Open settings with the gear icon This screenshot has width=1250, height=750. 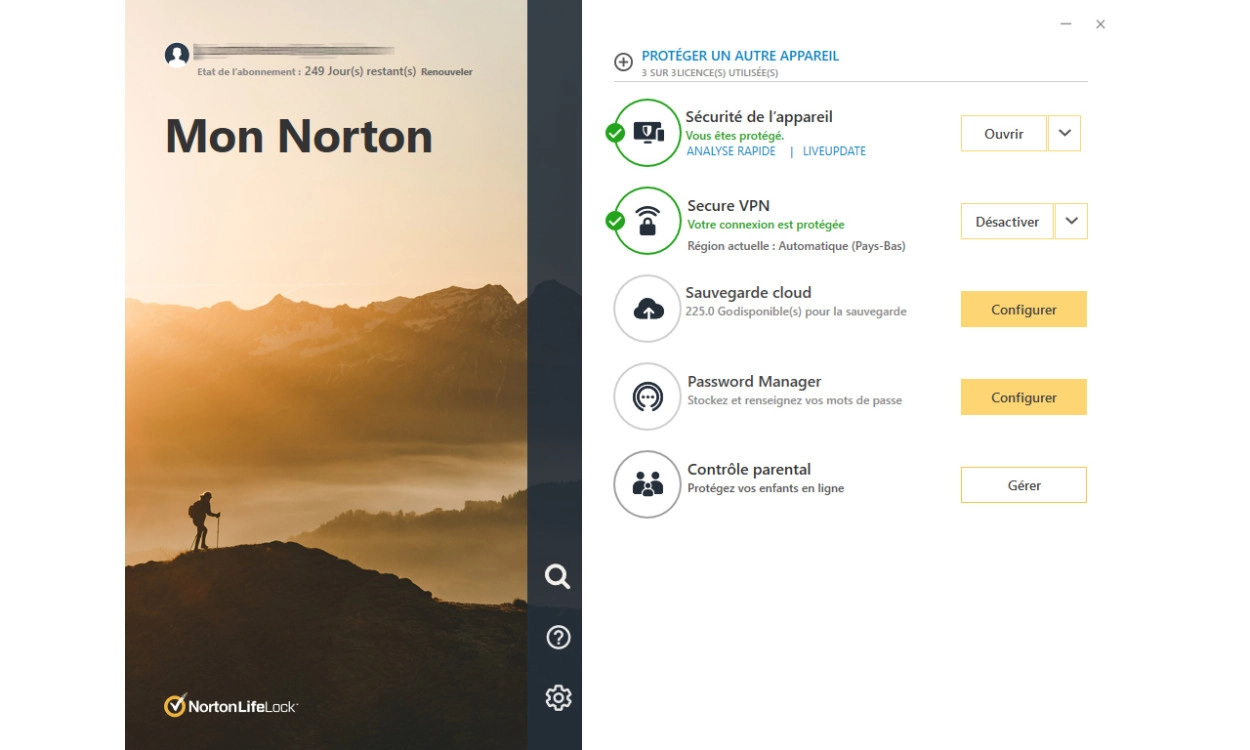(x=558, y=697)
